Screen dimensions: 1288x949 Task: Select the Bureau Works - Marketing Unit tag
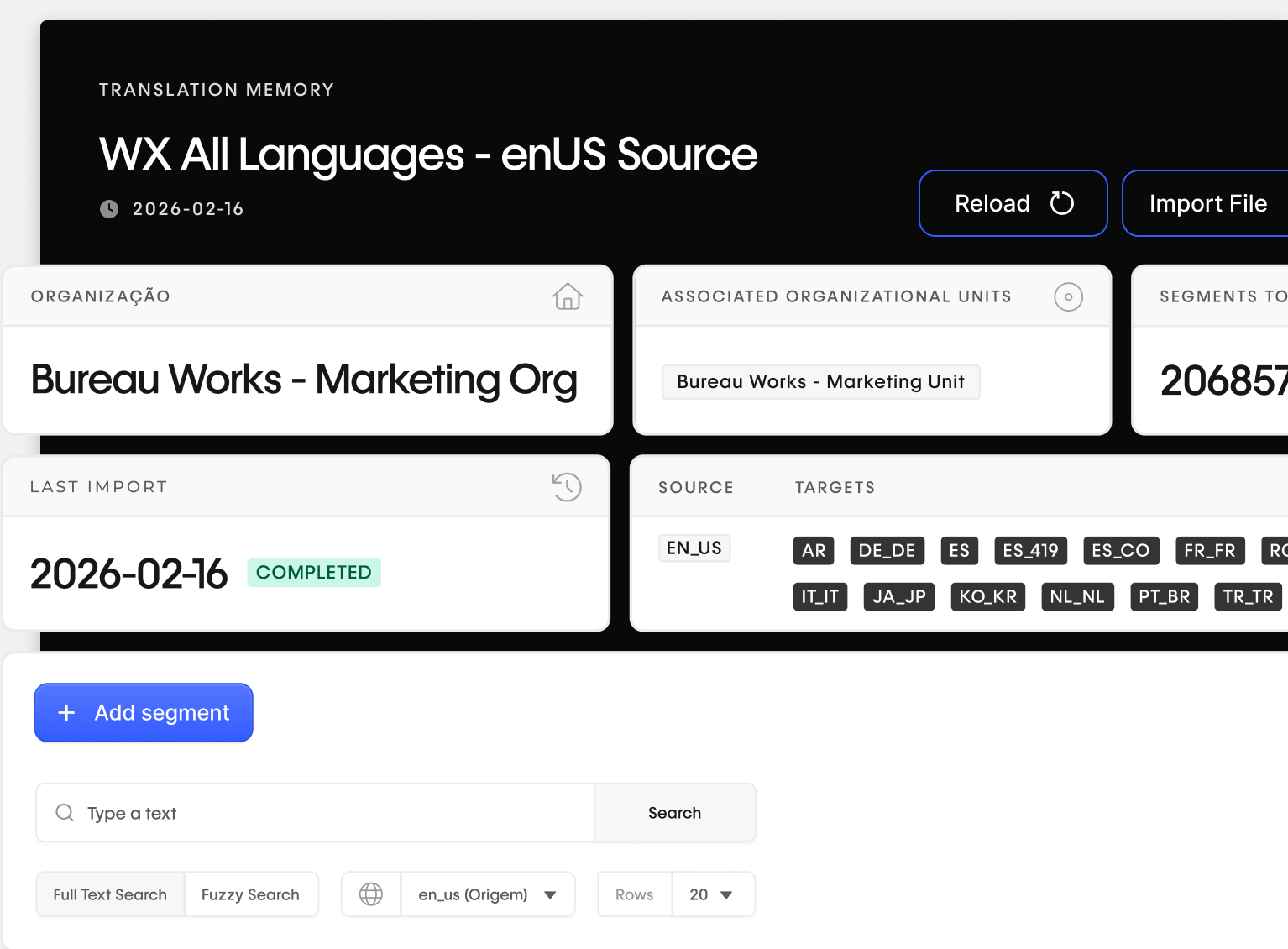point(820,382)
